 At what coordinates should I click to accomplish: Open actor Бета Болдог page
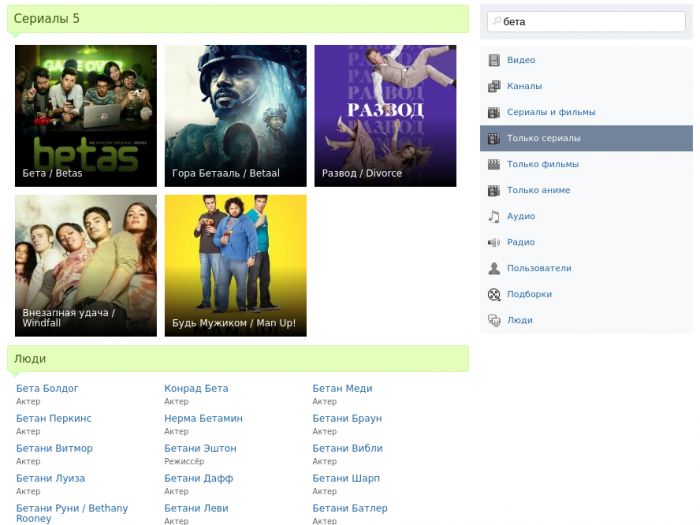47,389
